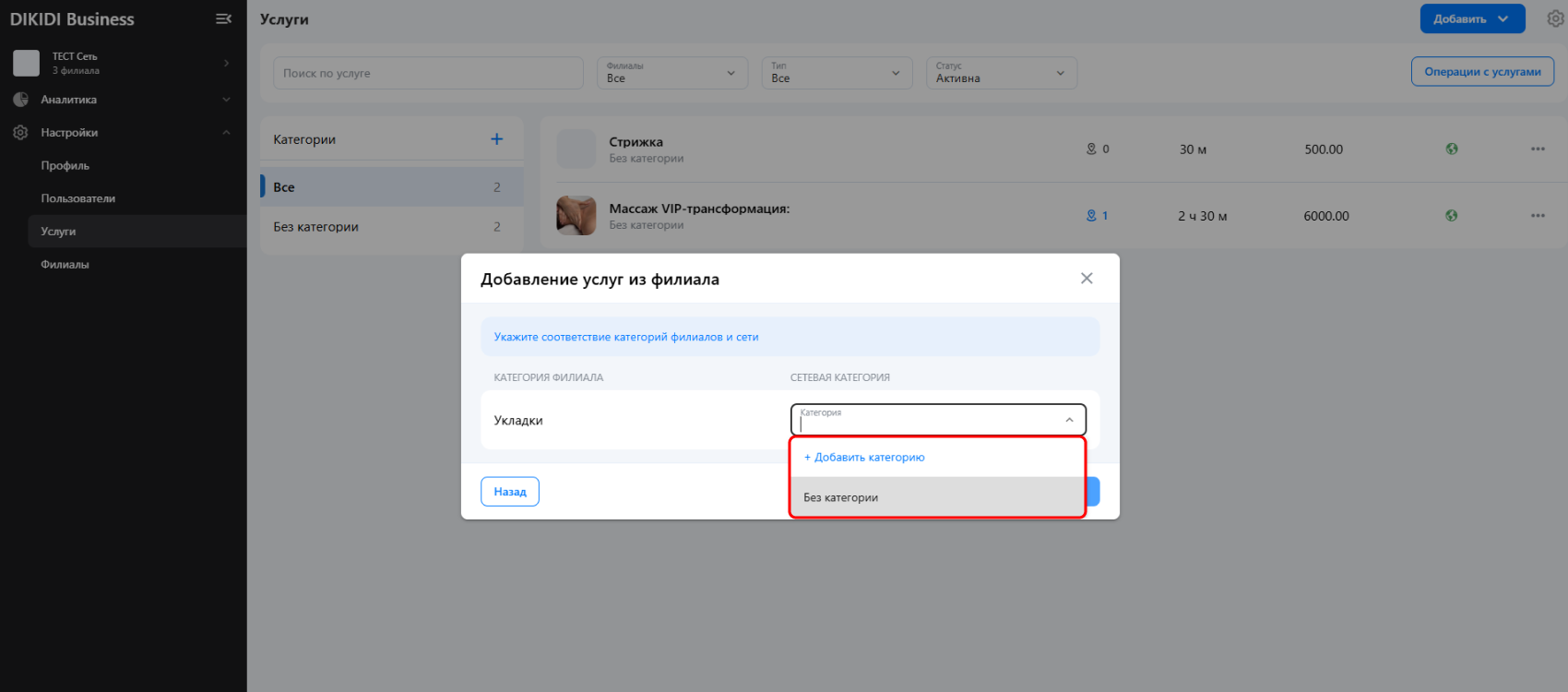The image size is (1568, 692).
Task: Collapse the sidebar with the hamburger icon
Action: [x=223, y=18]
